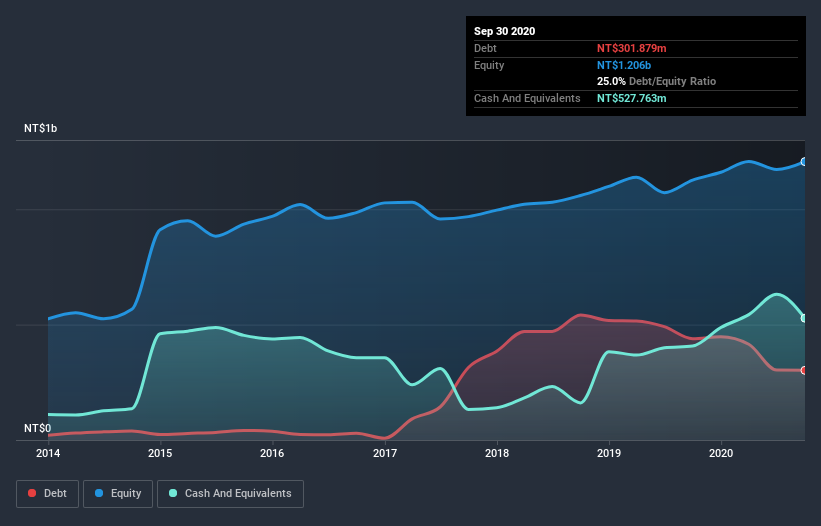Click the blue Equity endpoint marker

804,162
